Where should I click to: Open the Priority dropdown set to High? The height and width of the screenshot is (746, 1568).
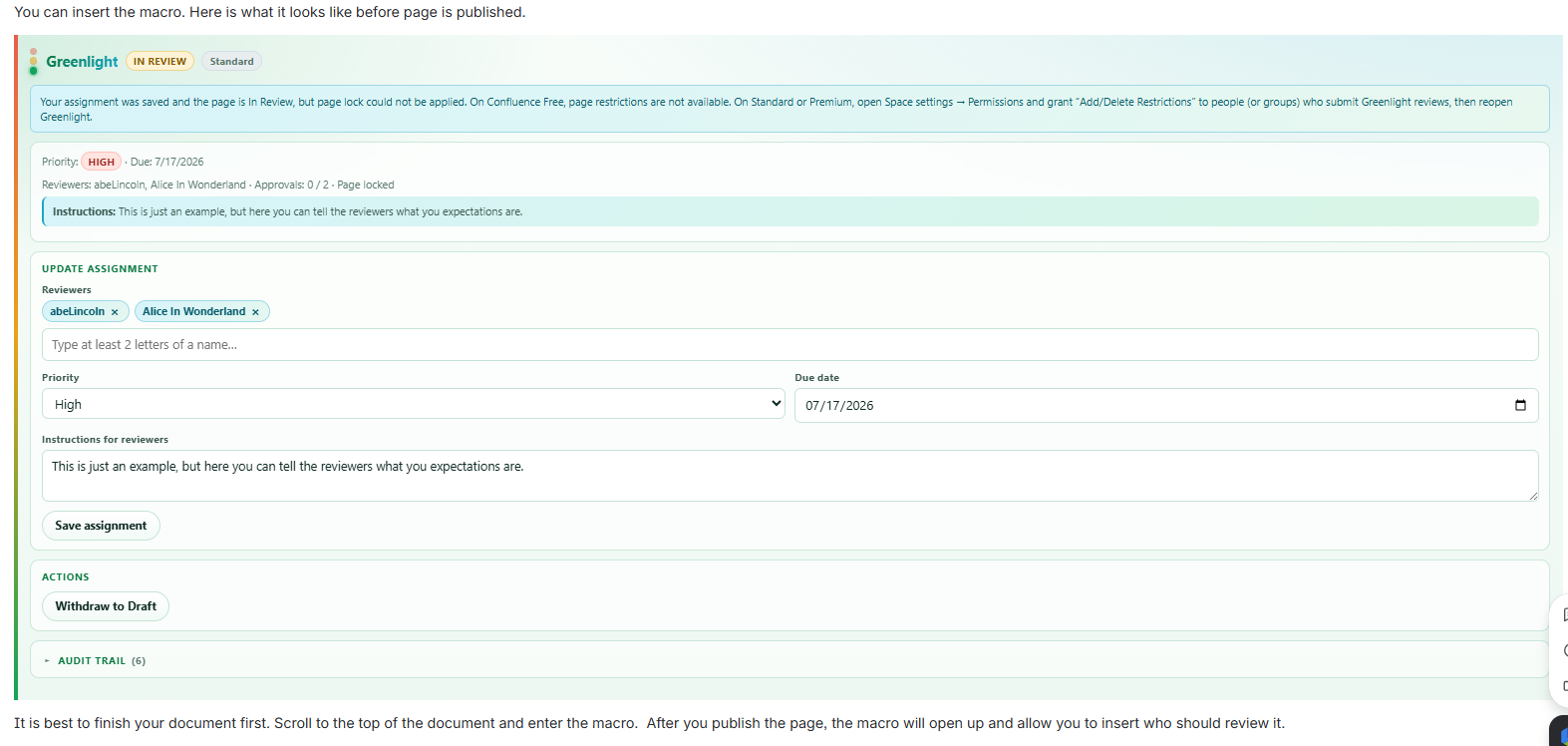414,404
